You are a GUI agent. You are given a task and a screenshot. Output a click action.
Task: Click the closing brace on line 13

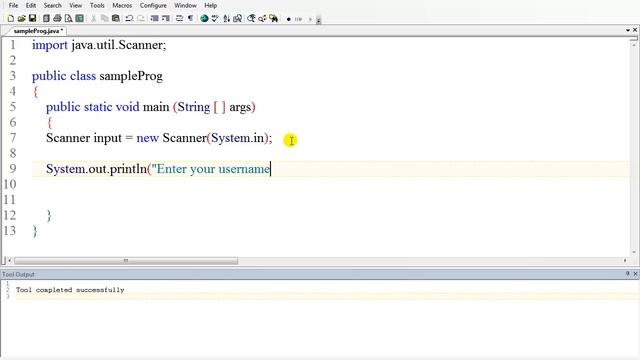point(35,231)
